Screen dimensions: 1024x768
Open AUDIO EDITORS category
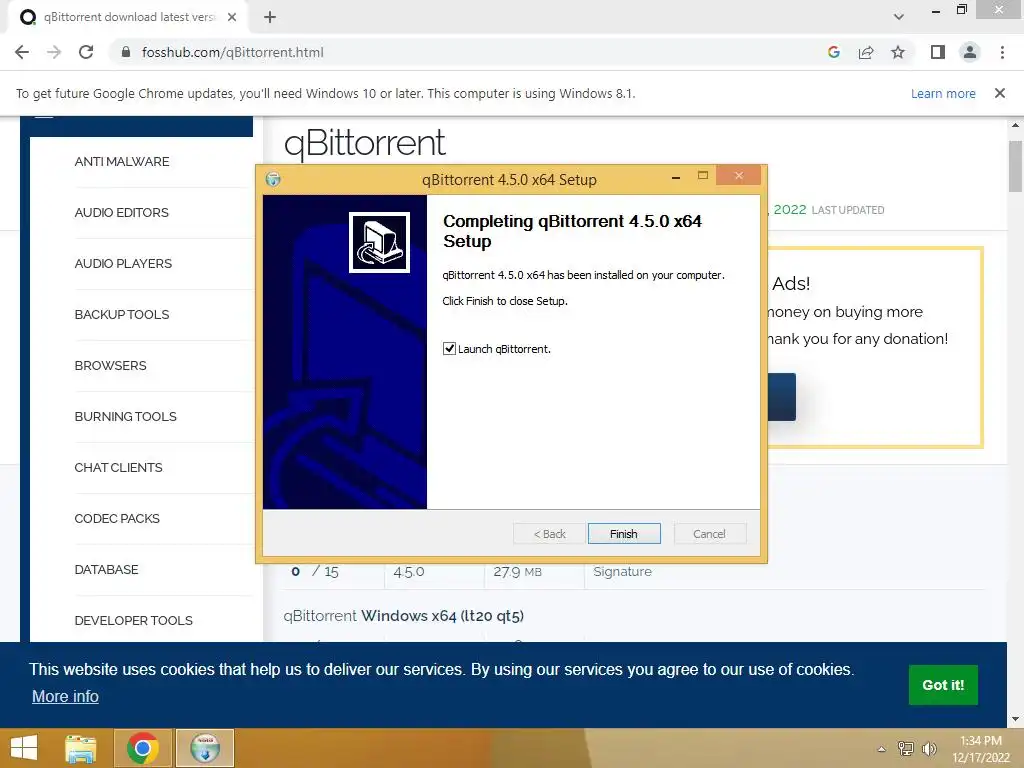tap(121, 212)
